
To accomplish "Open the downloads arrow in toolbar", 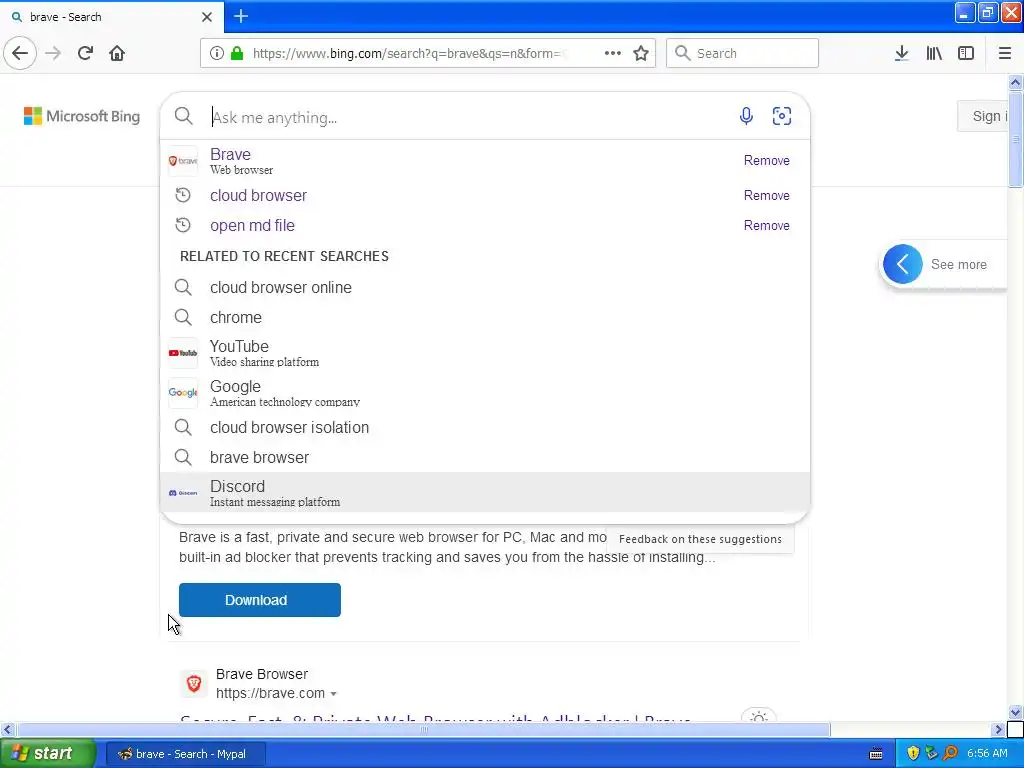I will [x=902, y=53].
